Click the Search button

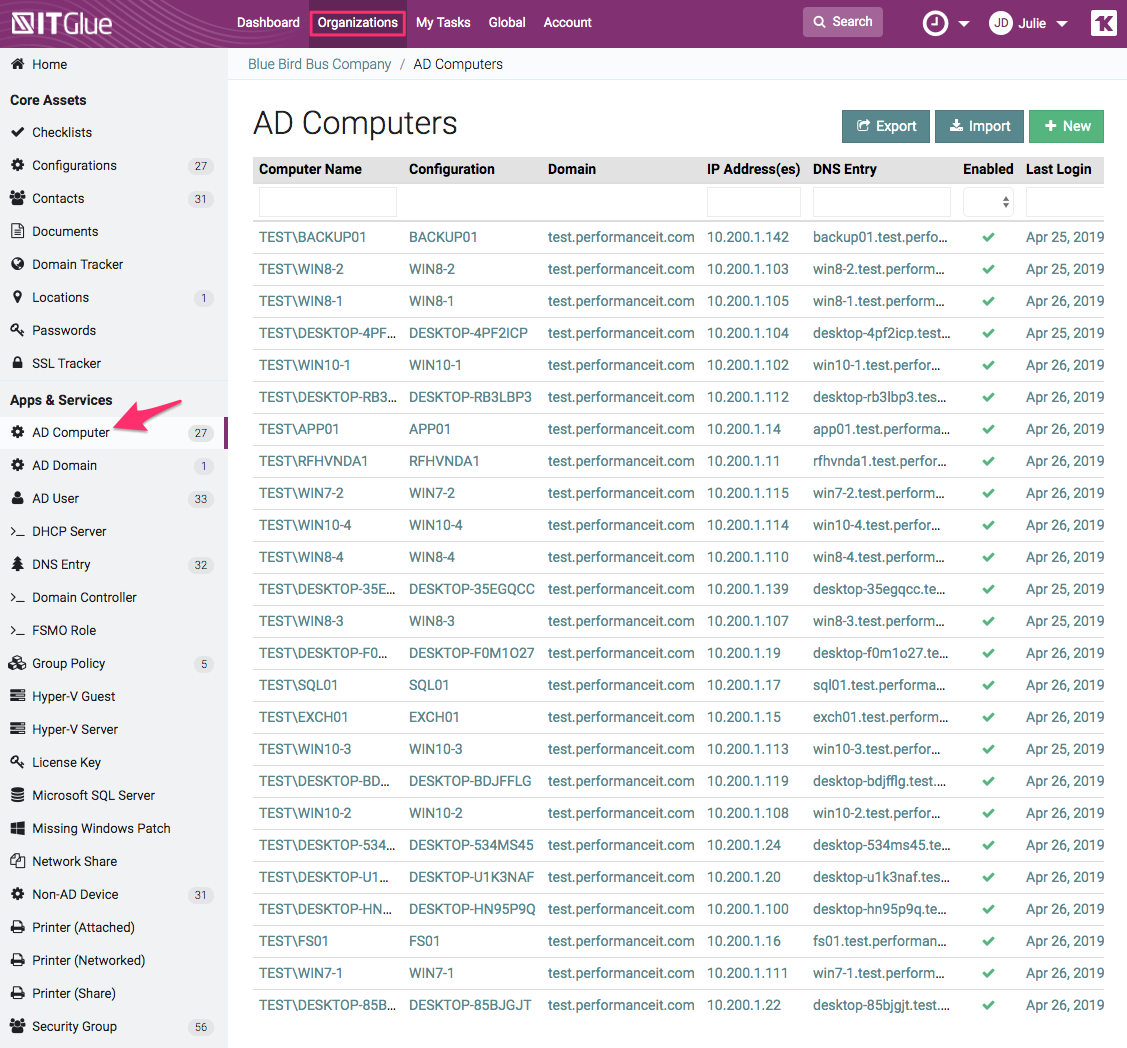(842, 22)
